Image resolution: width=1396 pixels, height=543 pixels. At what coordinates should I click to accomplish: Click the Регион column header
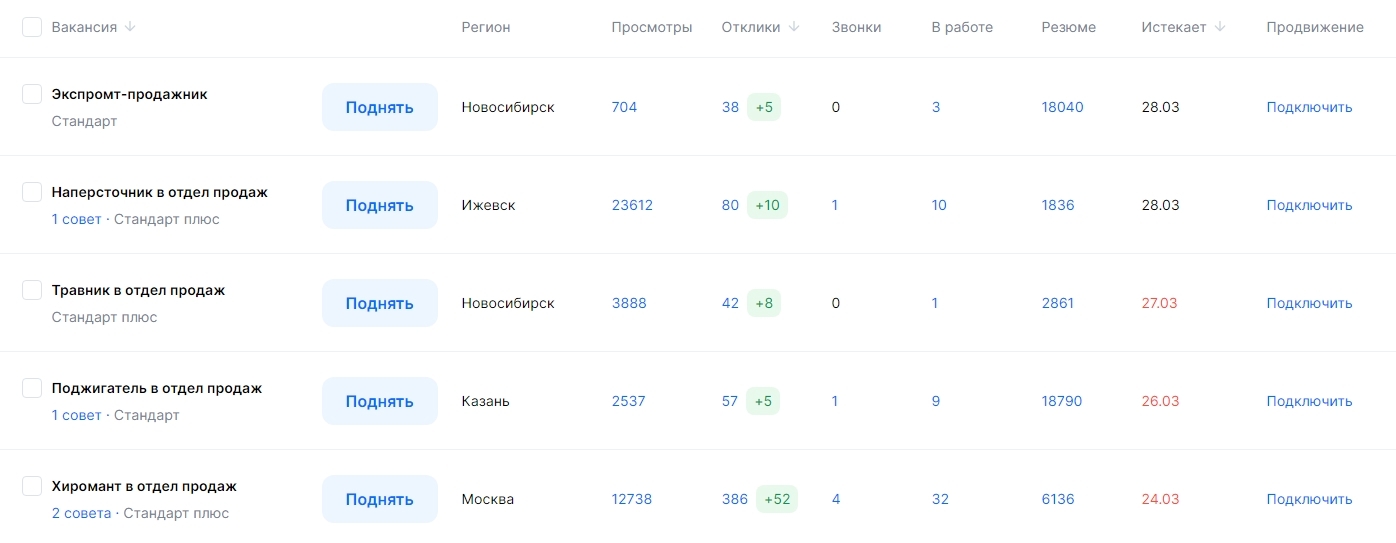486,27
